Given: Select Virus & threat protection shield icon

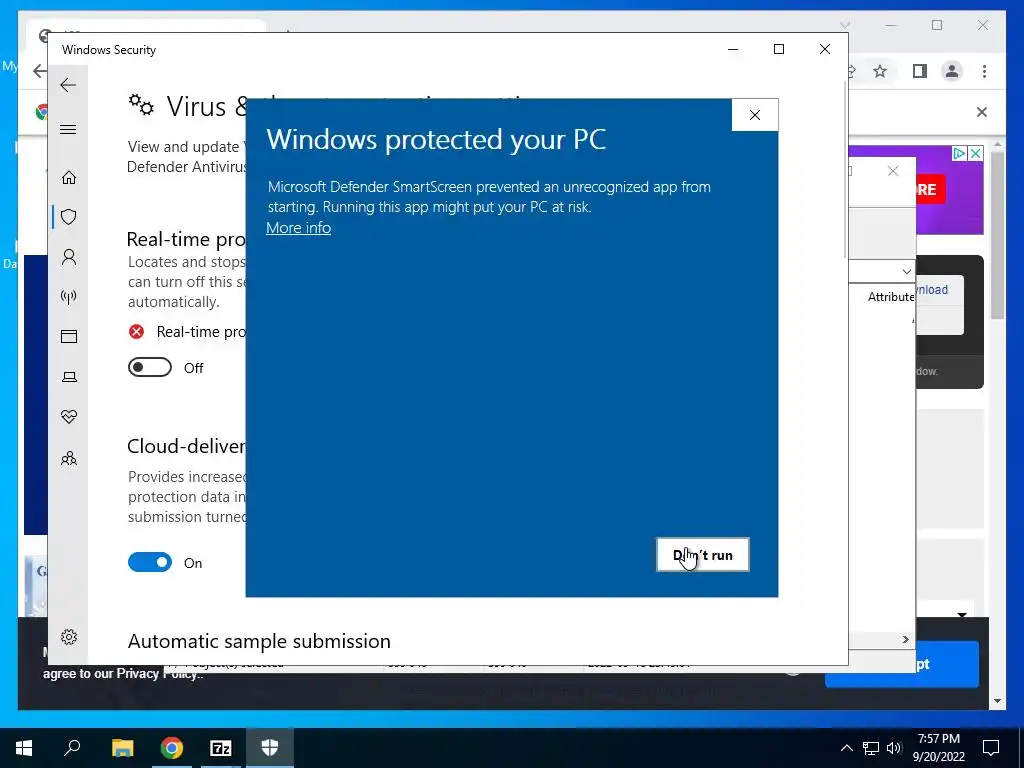Looking at the screenshot, I should [x=69, y=217].
